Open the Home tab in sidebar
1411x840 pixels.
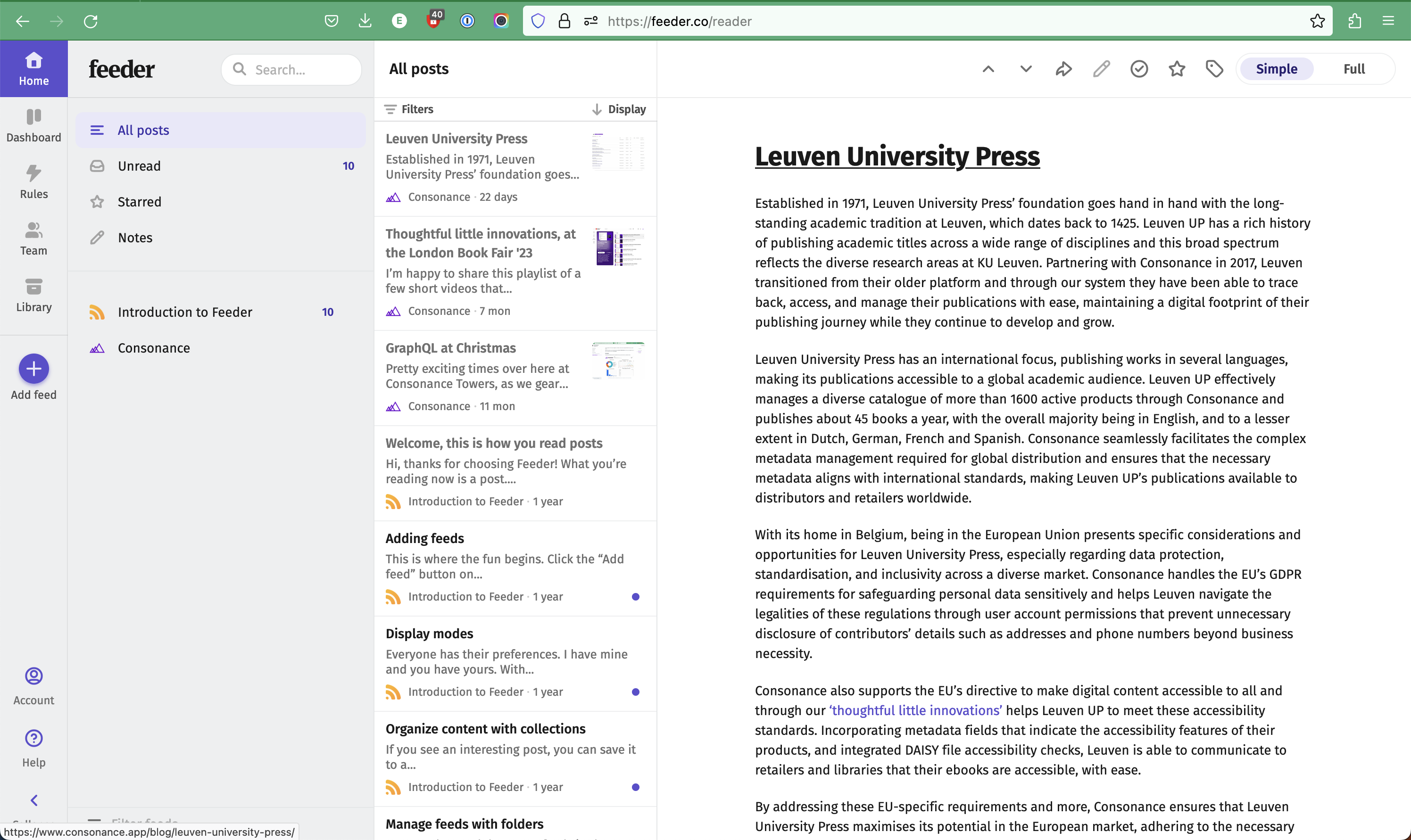(33, 68)
